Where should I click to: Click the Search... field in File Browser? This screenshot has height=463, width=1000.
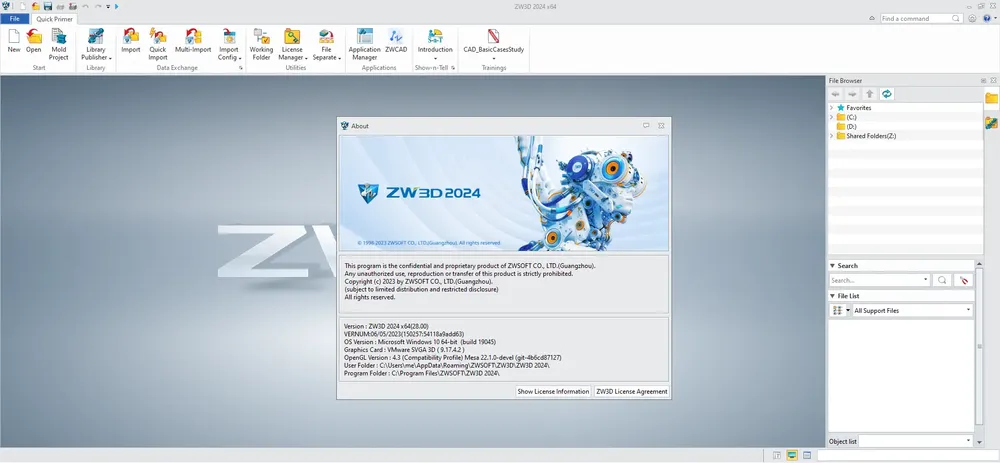point(879,280)
